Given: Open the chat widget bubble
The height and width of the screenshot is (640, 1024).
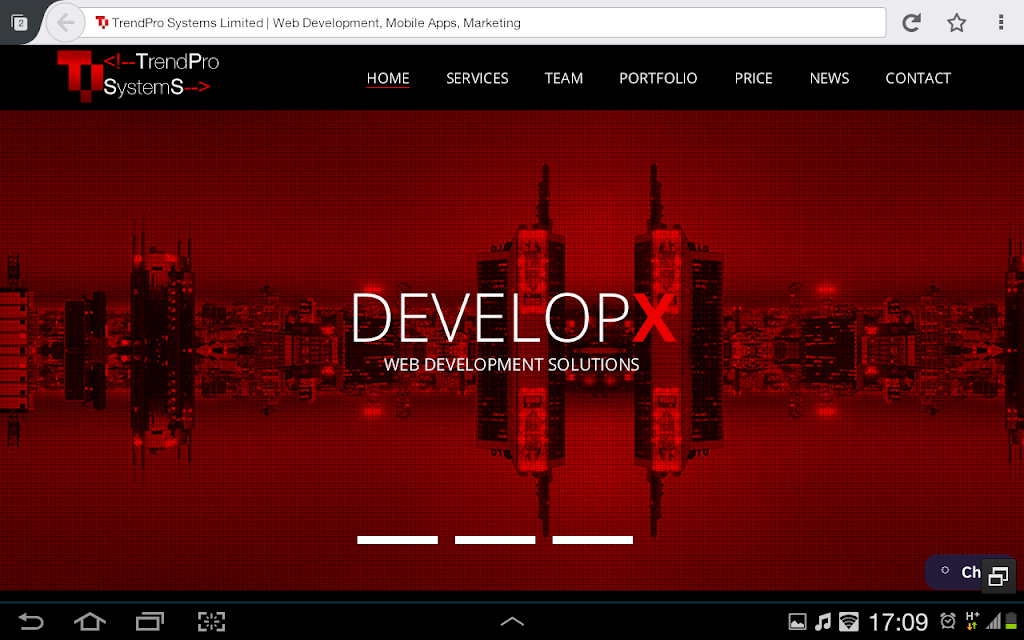Looking at the screenshot, I should pyautogui.click(x=955, y=572).
